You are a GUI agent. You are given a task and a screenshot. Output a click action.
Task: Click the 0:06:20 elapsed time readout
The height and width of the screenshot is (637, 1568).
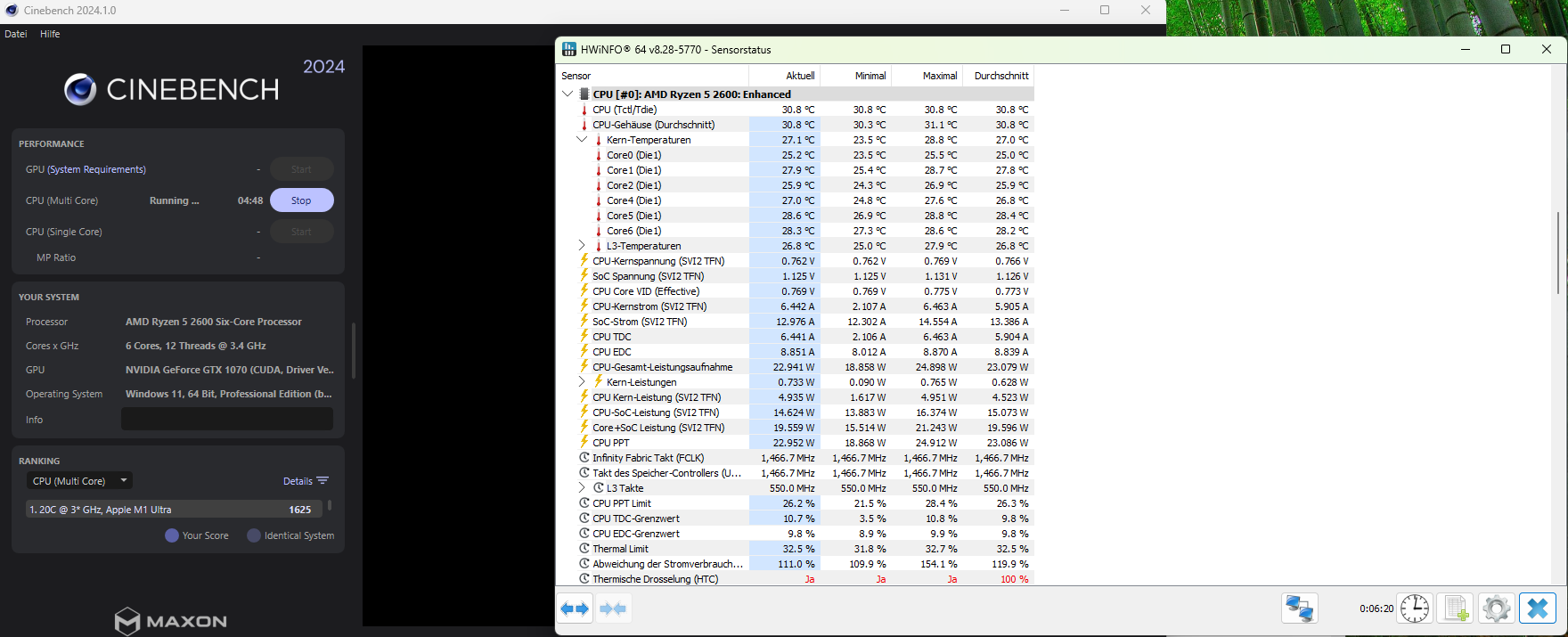coord(1376,609)
